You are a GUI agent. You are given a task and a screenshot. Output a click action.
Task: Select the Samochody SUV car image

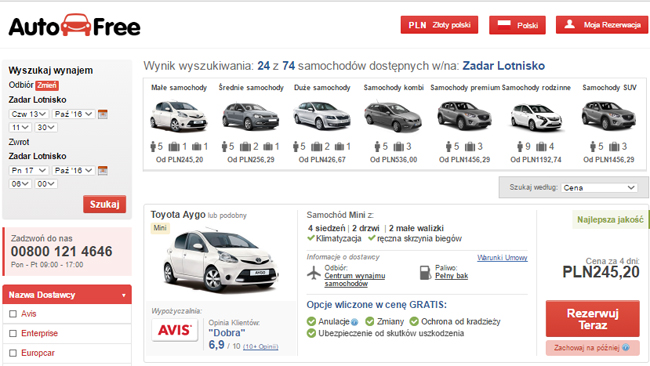608,116
